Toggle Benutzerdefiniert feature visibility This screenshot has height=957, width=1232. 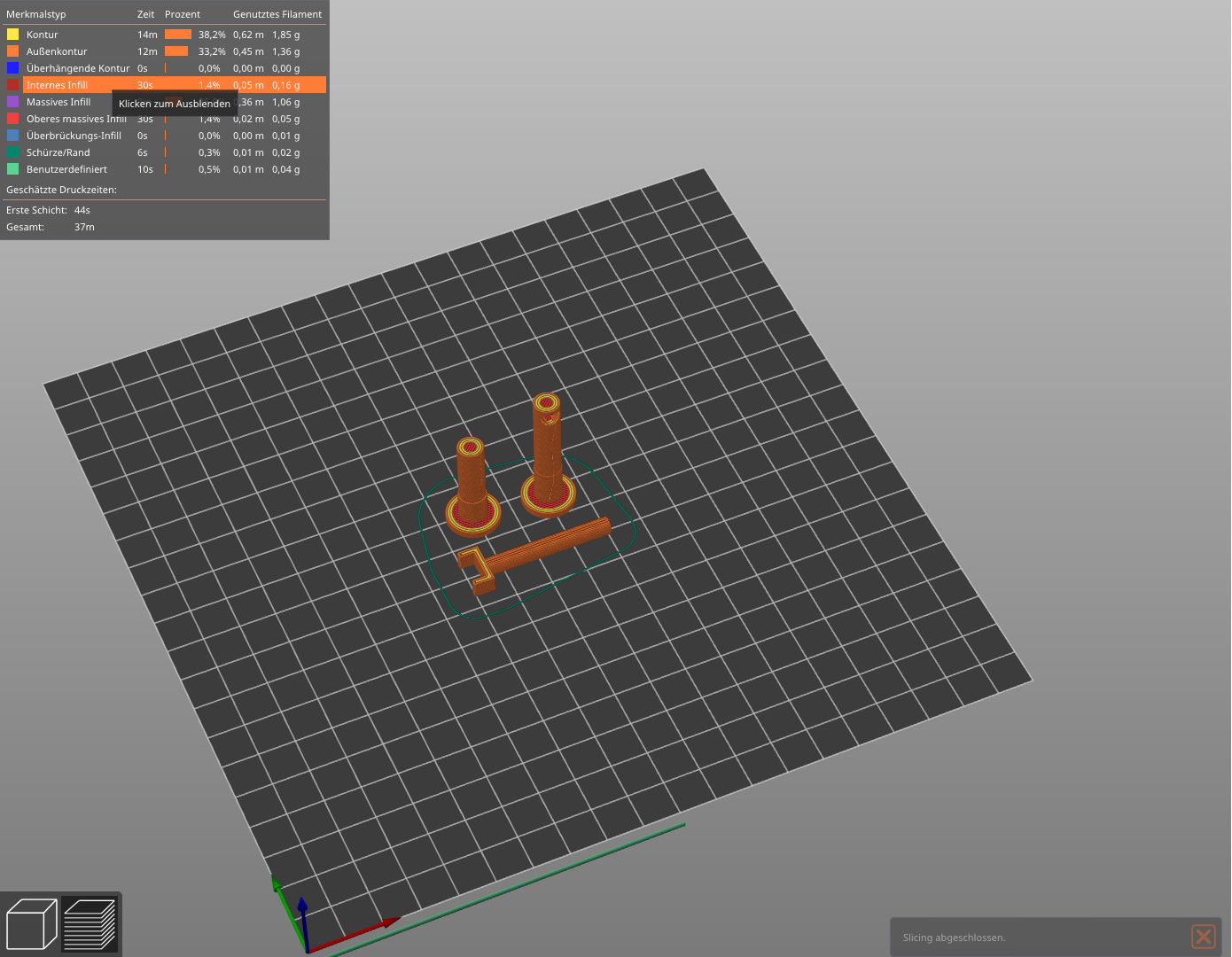165,169
